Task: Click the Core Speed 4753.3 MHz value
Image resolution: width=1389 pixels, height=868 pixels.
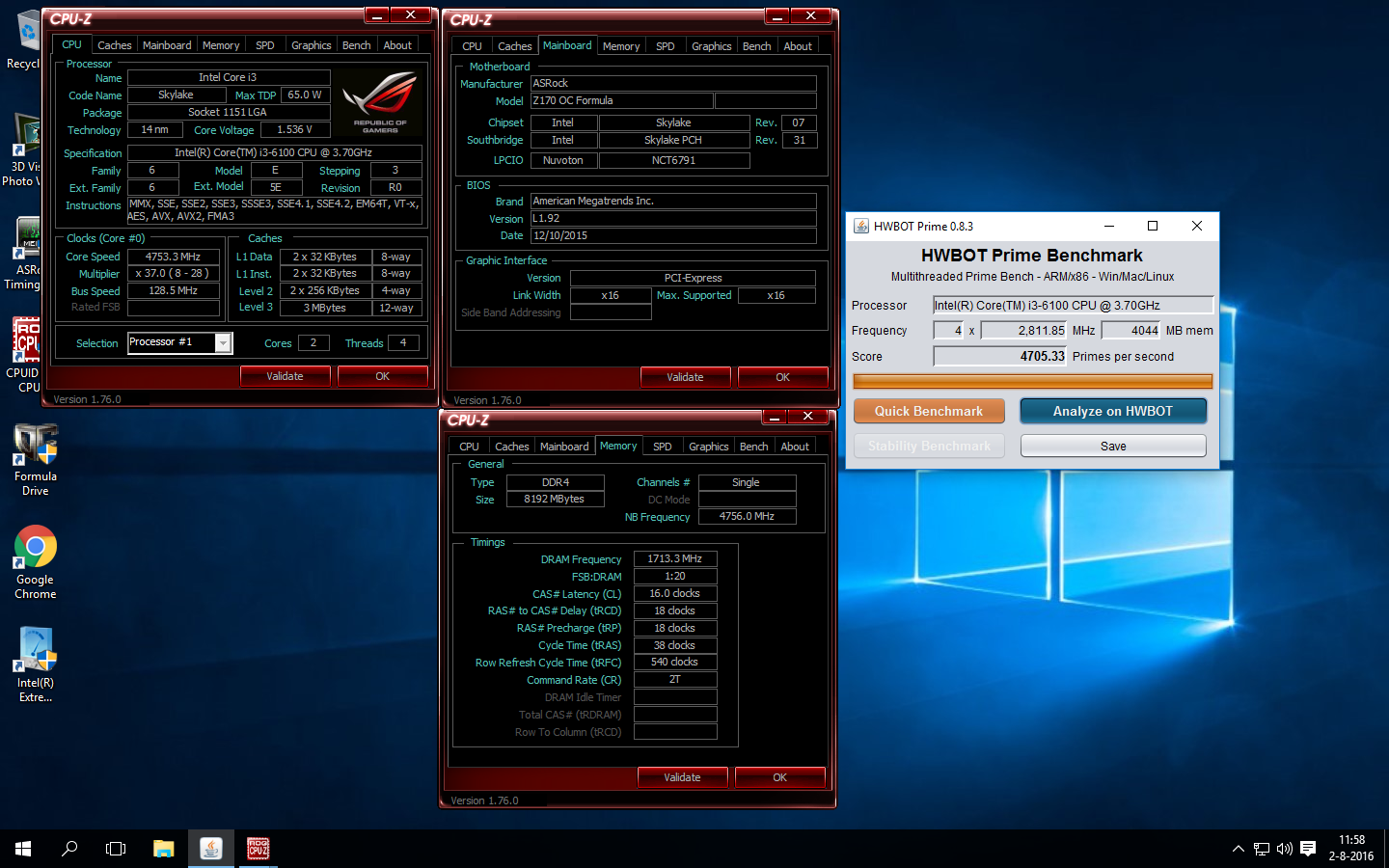Action: 173,257
